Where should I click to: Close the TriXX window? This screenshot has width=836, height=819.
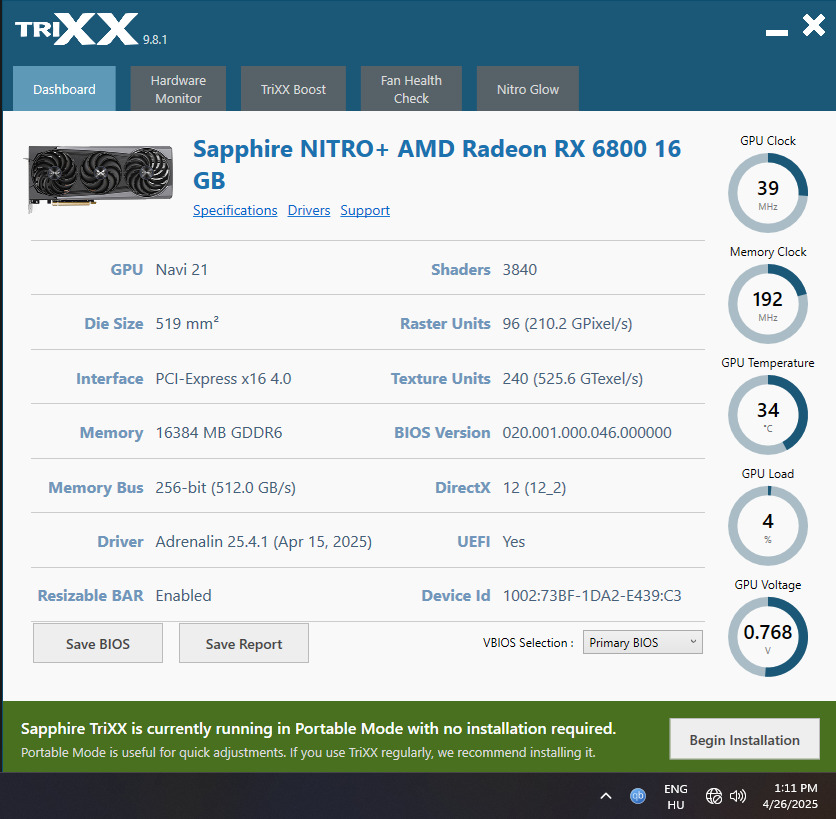pos(814,25)
